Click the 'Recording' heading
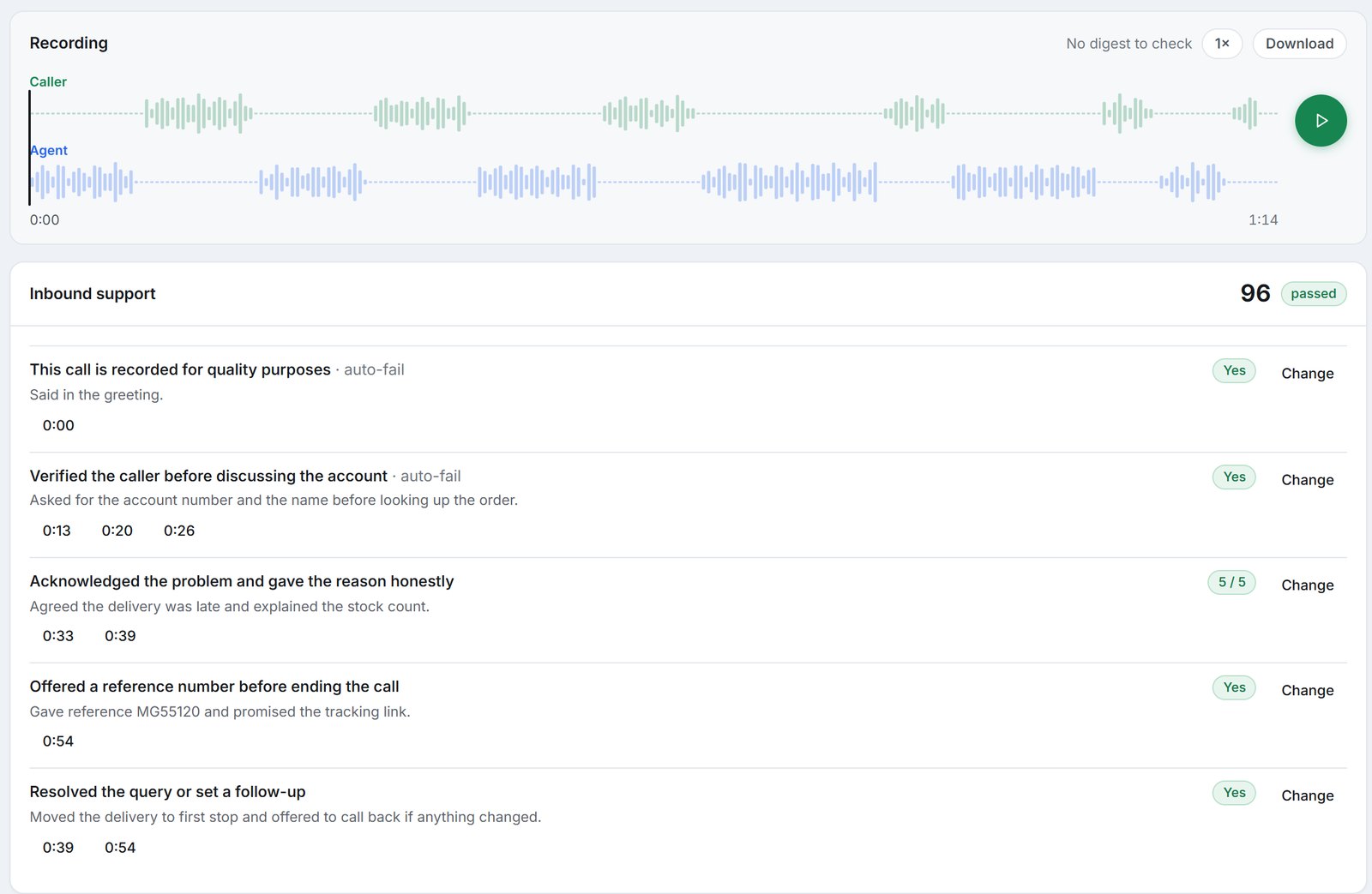 click(x=69, y=43)
